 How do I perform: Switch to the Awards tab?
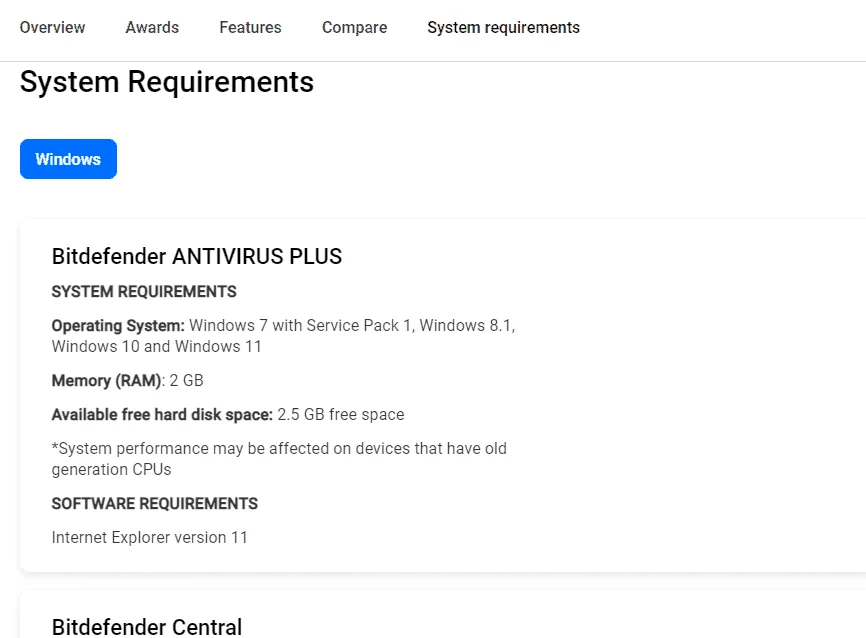152,27
